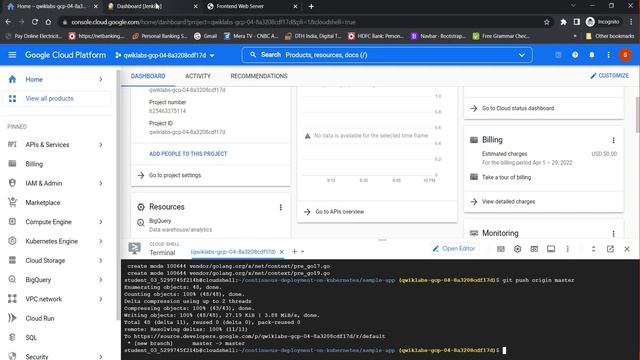Expand Cloud Storage submenu chevron
This screenshot has height=360, width=640.
pyautogui.click(x=101, y=260)
